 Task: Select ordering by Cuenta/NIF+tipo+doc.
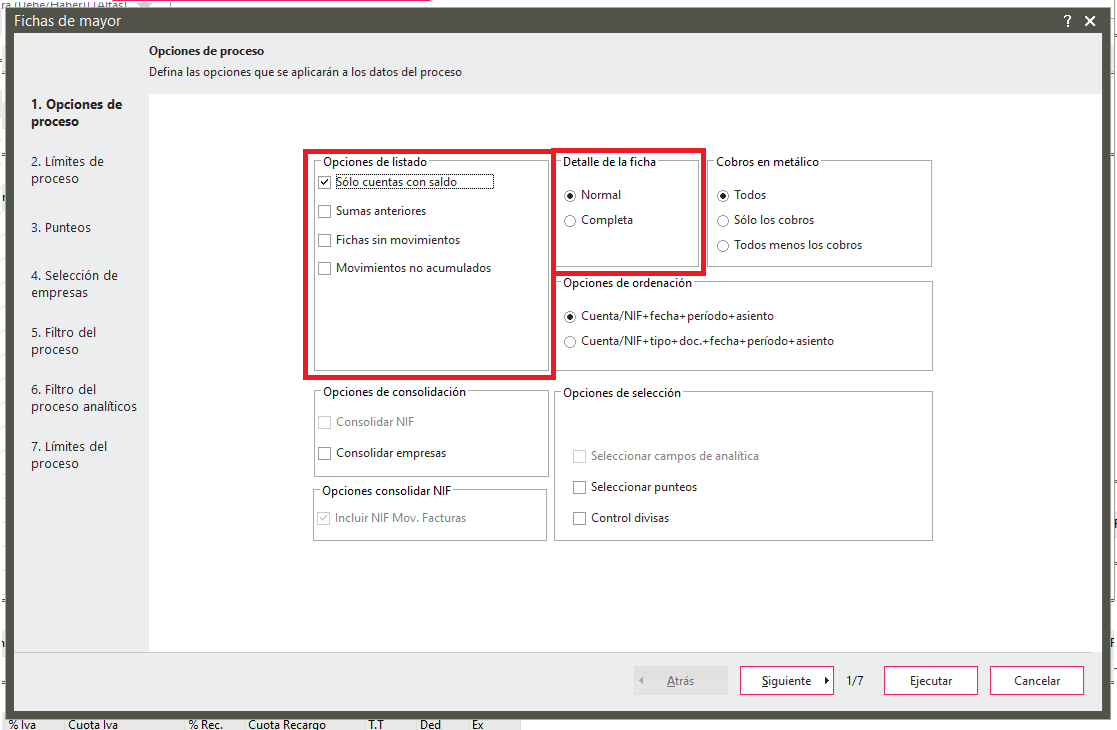click(571, 342)
